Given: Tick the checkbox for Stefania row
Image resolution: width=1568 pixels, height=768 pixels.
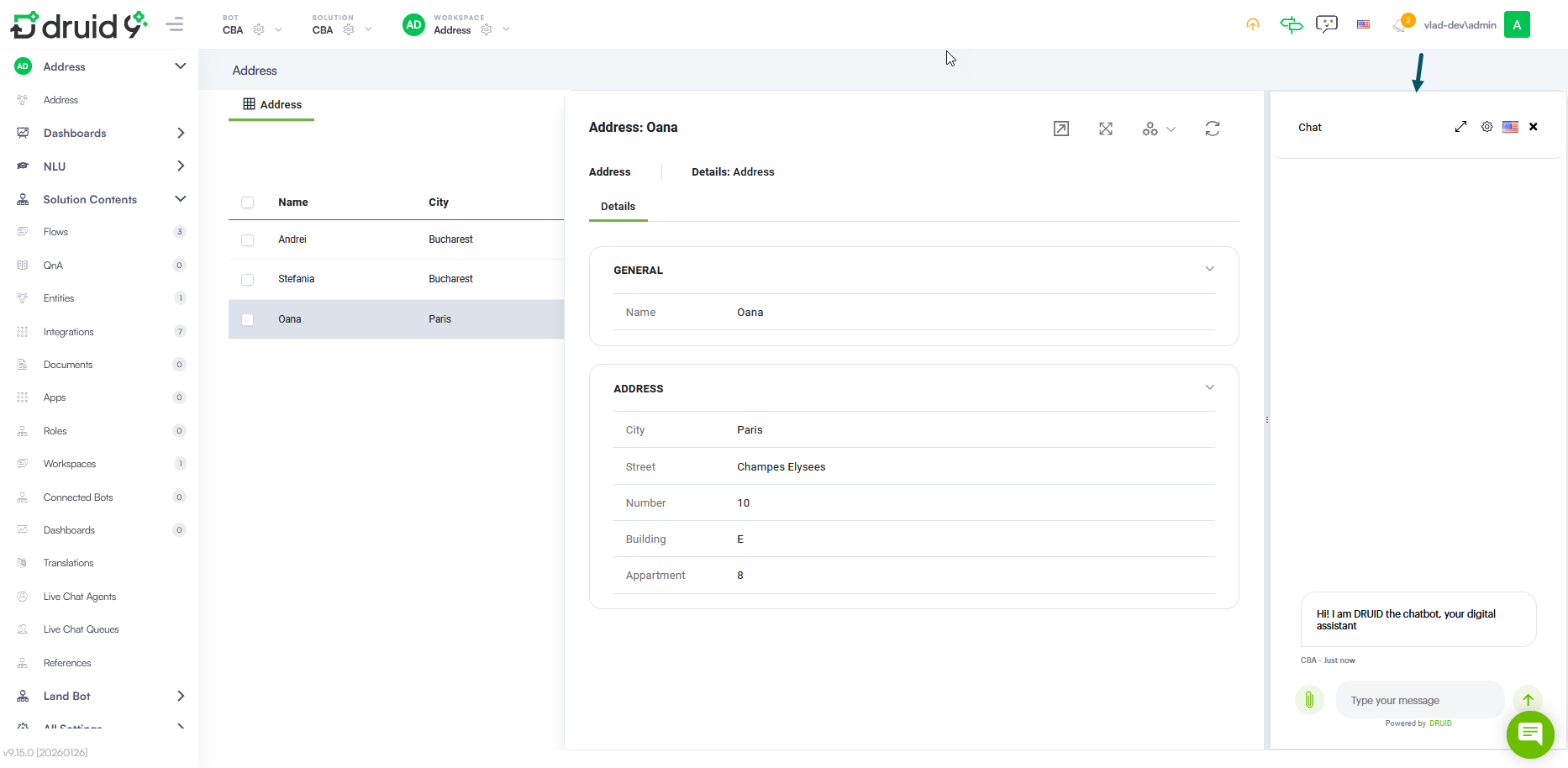Looking at the screenshot, I should pyautogui.click(x=247, y=280).
